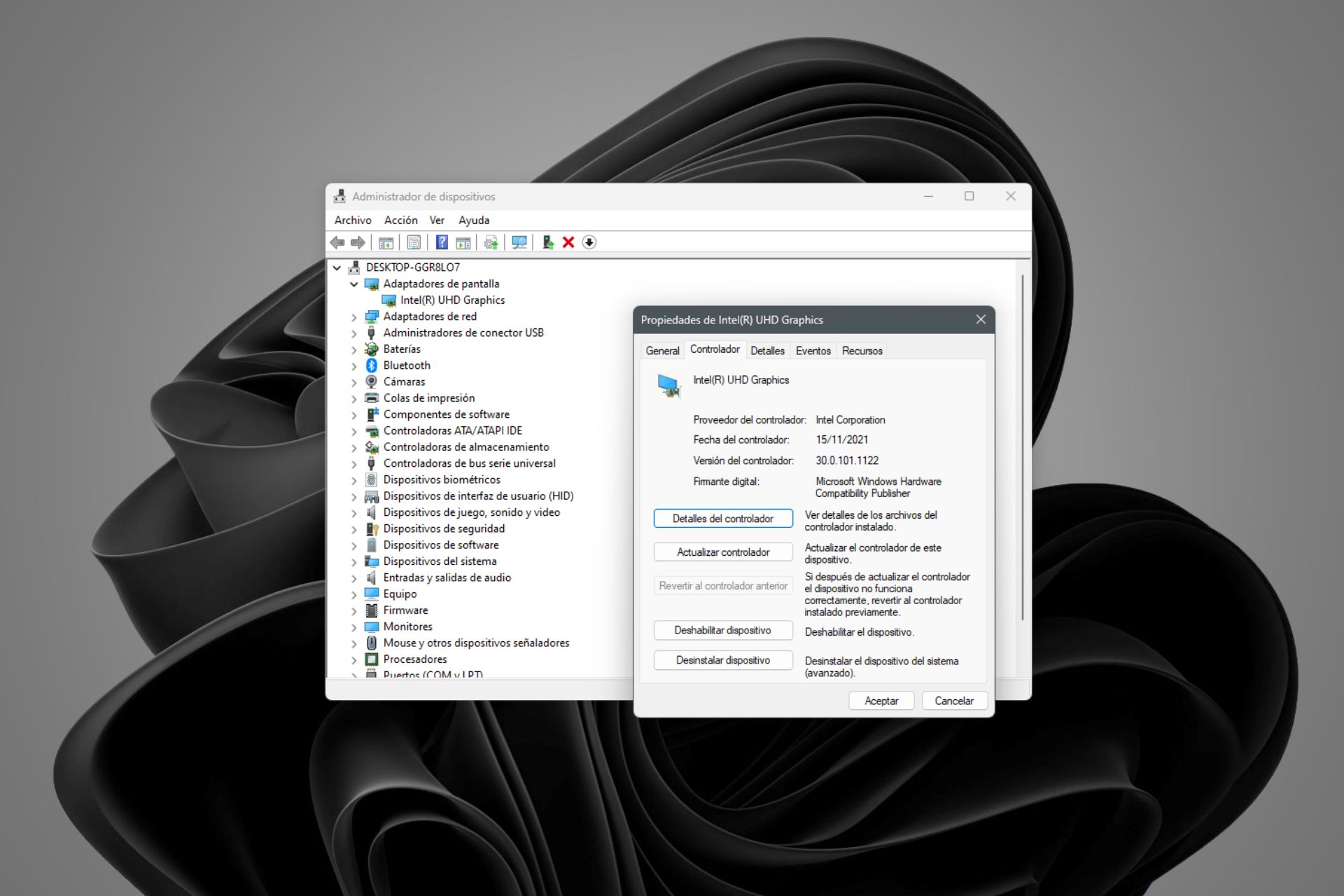Expand the Componentes de software node

tap(354, 415)
